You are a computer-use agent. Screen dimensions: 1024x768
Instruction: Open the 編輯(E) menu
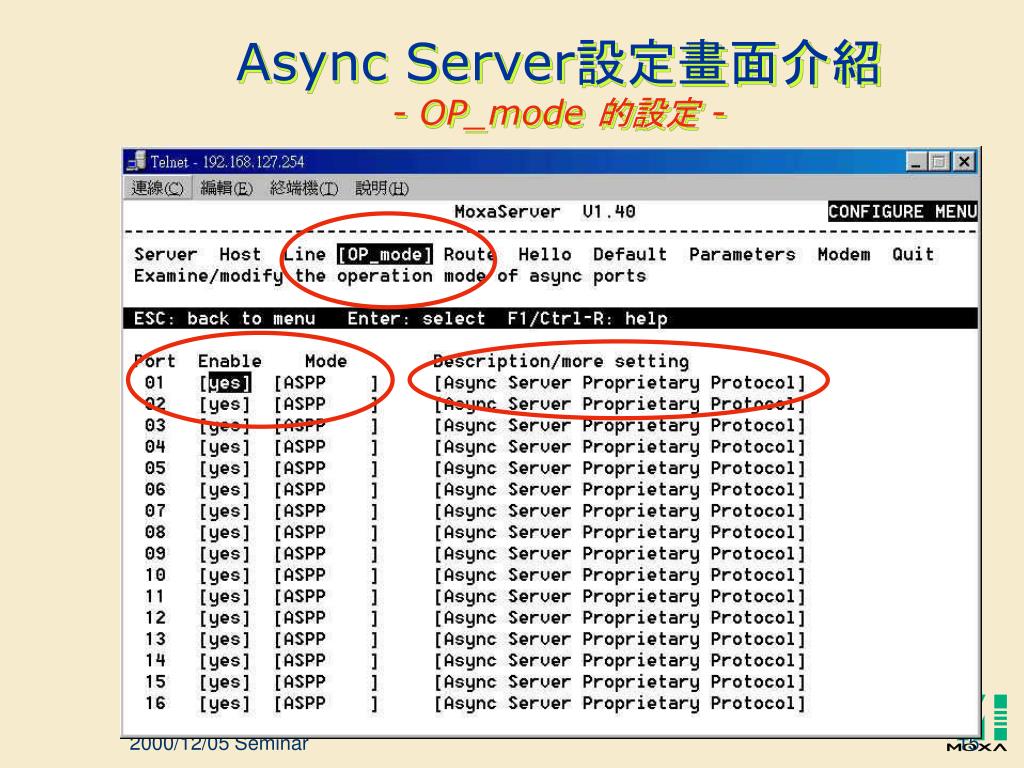[x=226, y=189]
